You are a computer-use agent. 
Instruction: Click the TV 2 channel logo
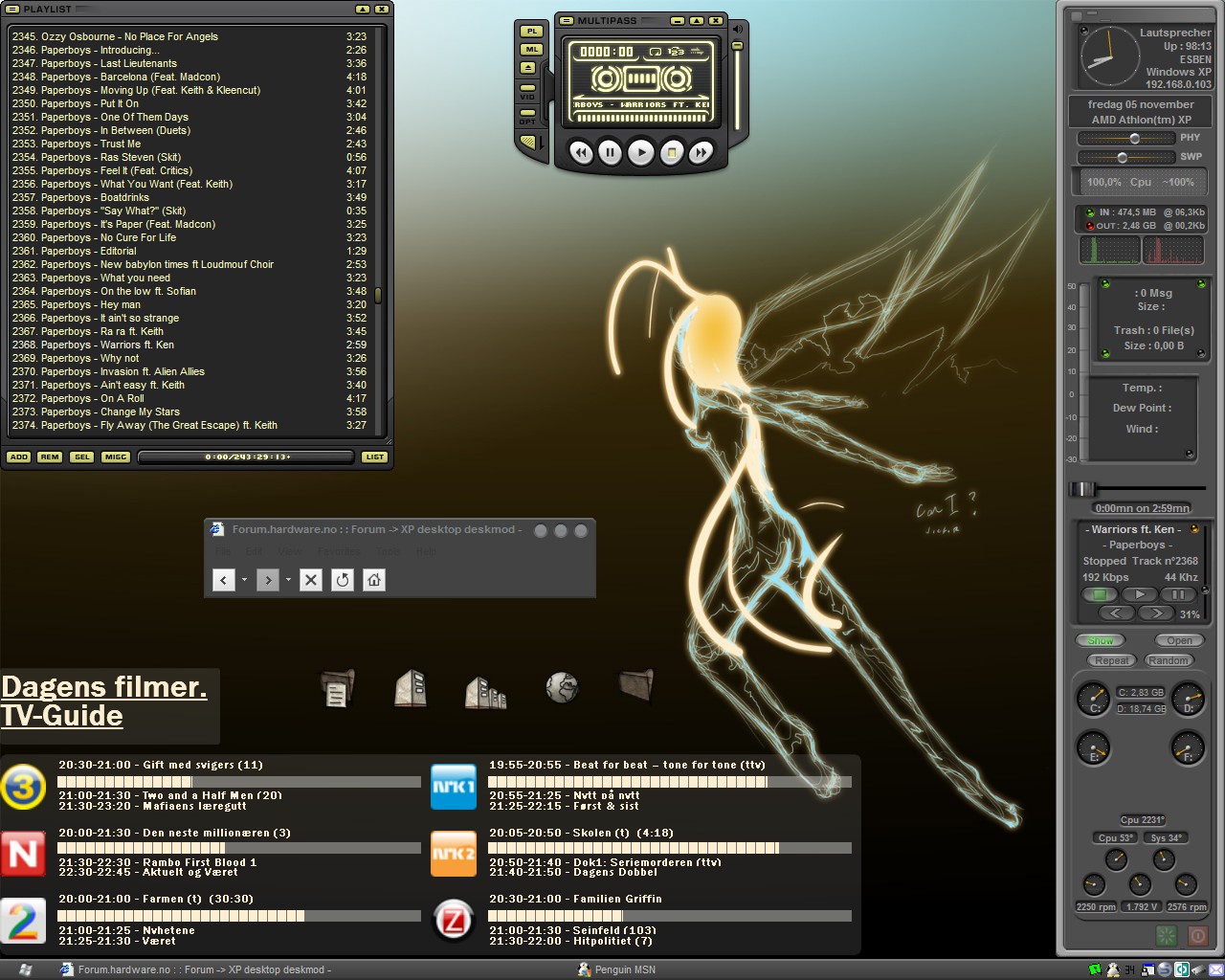tap(23, 921)
